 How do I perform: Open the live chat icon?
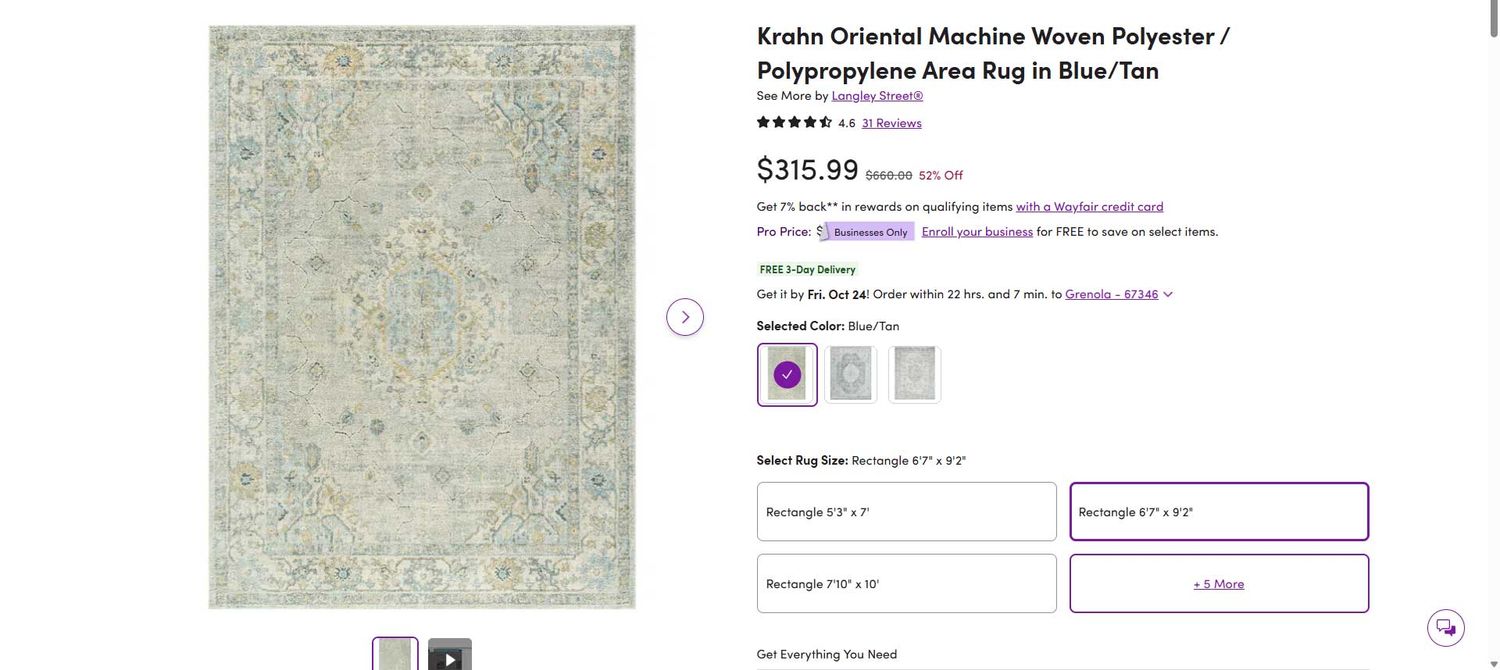point(1446,628)
